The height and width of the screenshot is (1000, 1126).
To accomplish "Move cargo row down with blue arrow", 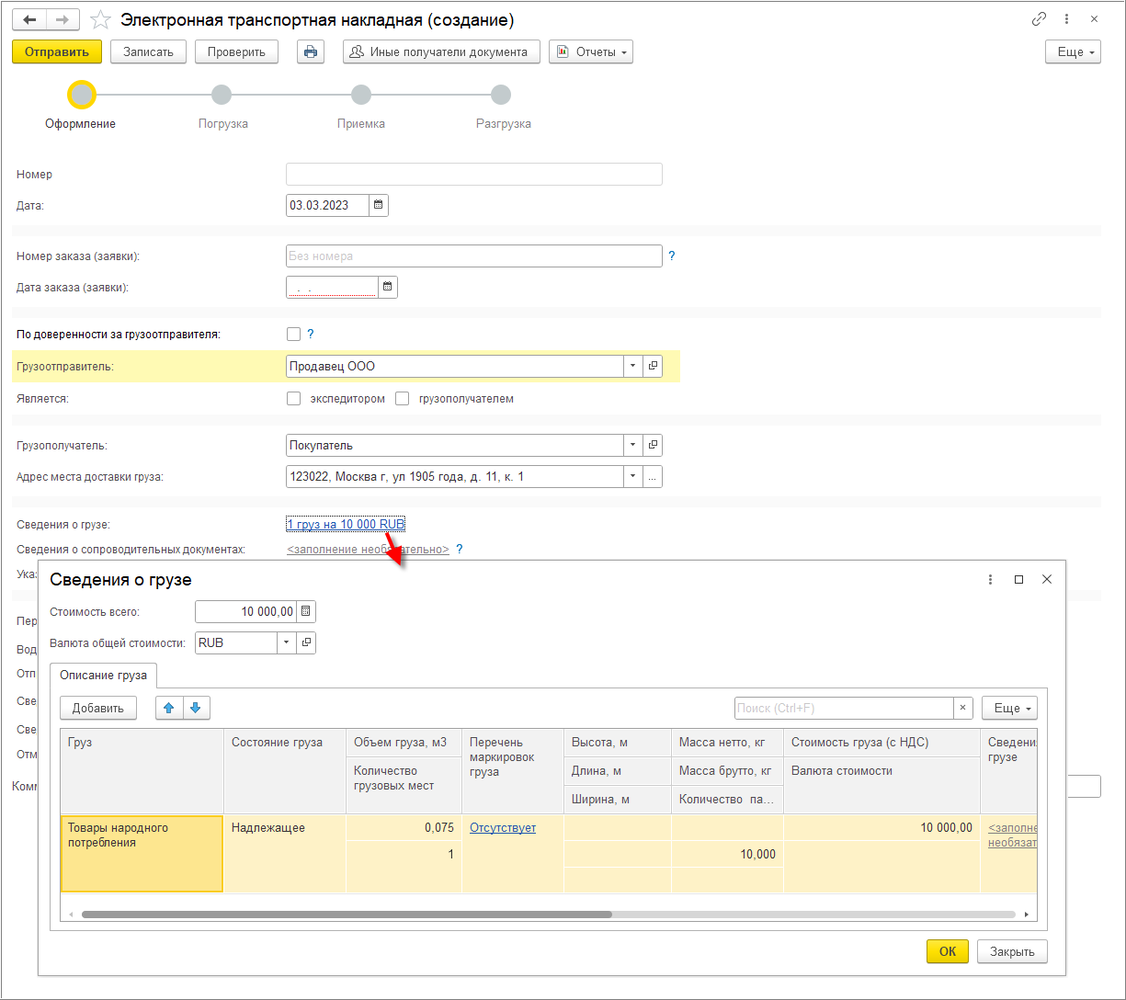I will tap(196, 708).
